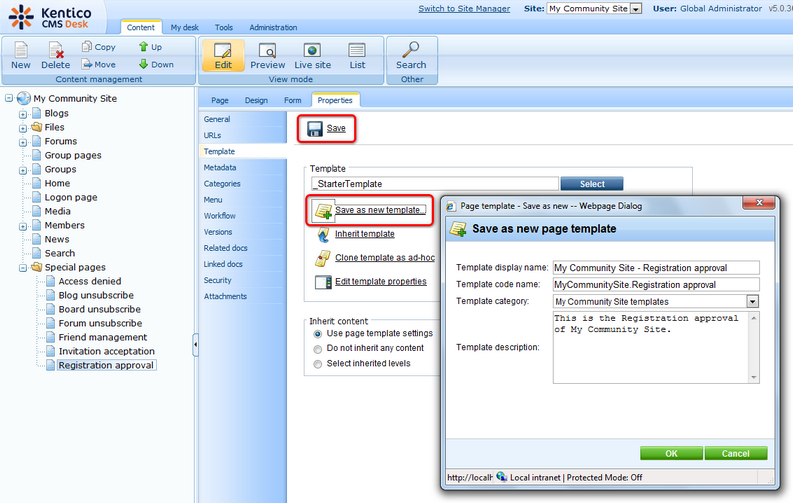The height and width of the screenshot is (503, 793).
Task: Open the Administration tab
Action: coord(273,27)
